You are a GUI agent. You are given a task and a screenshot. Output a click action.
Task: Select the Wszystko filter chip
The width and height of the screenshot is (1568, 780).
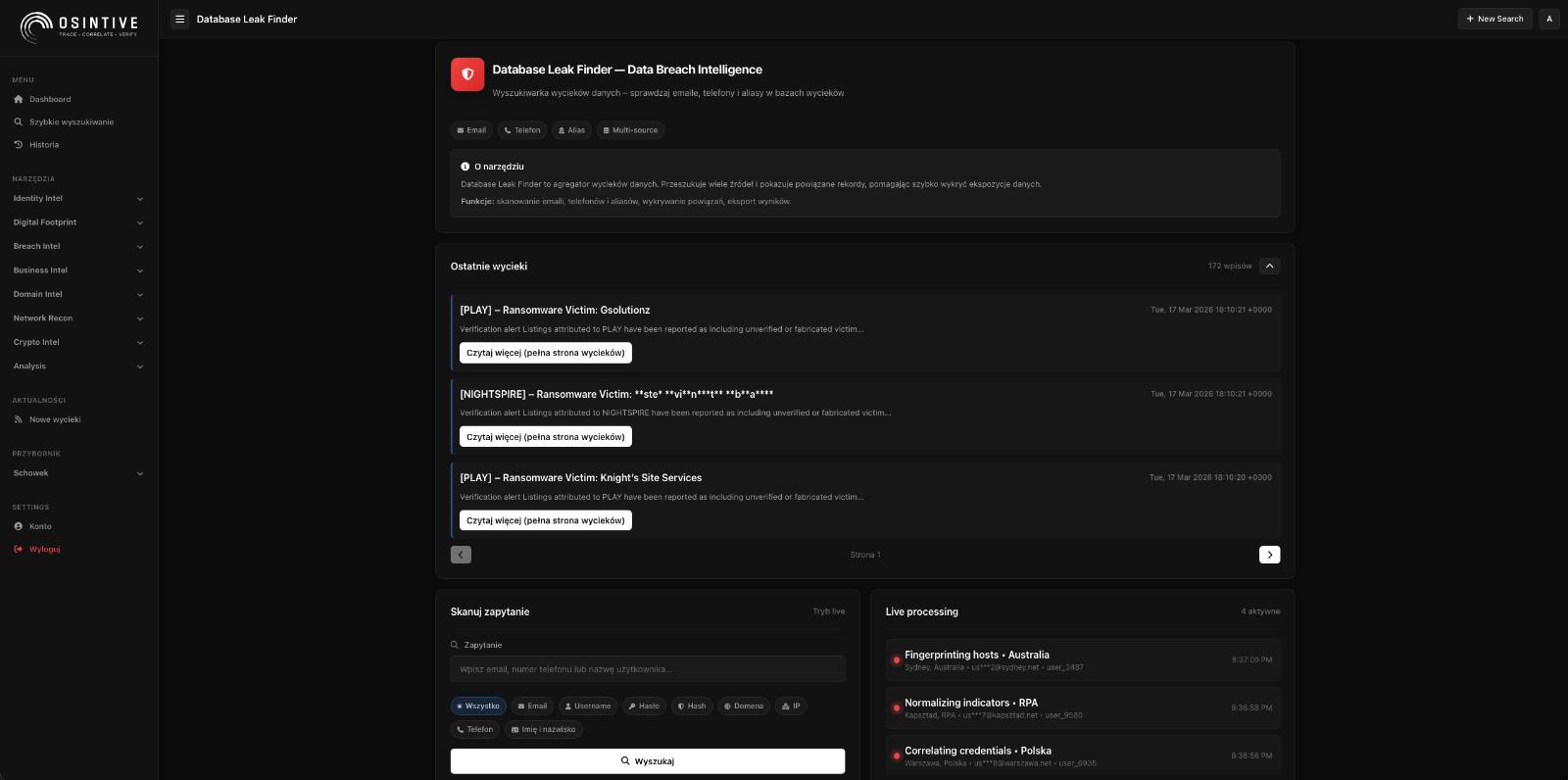coord(478,706)
